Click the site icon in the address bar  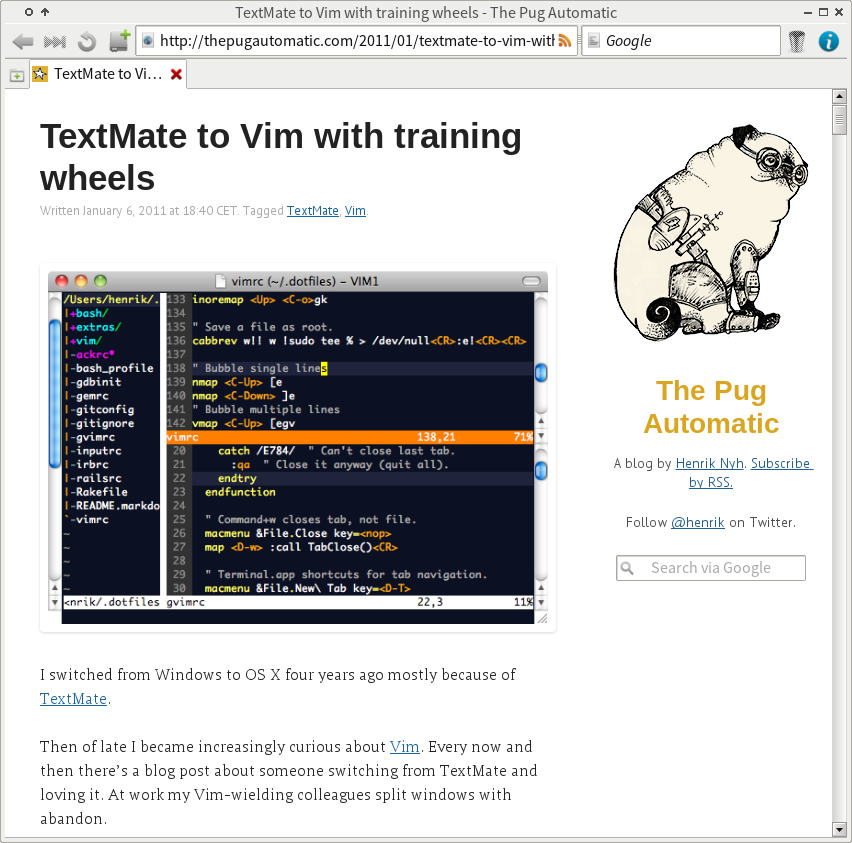click(x=147, y=41)
